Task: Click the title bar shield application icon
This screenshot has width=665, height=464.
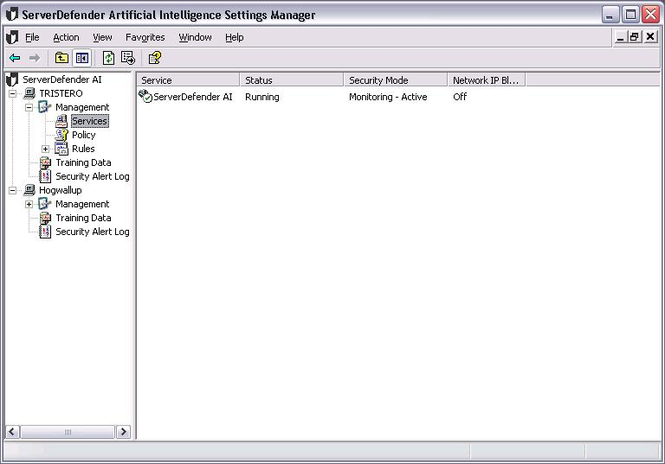Action: pyautogui.click(x=12, y=14)
